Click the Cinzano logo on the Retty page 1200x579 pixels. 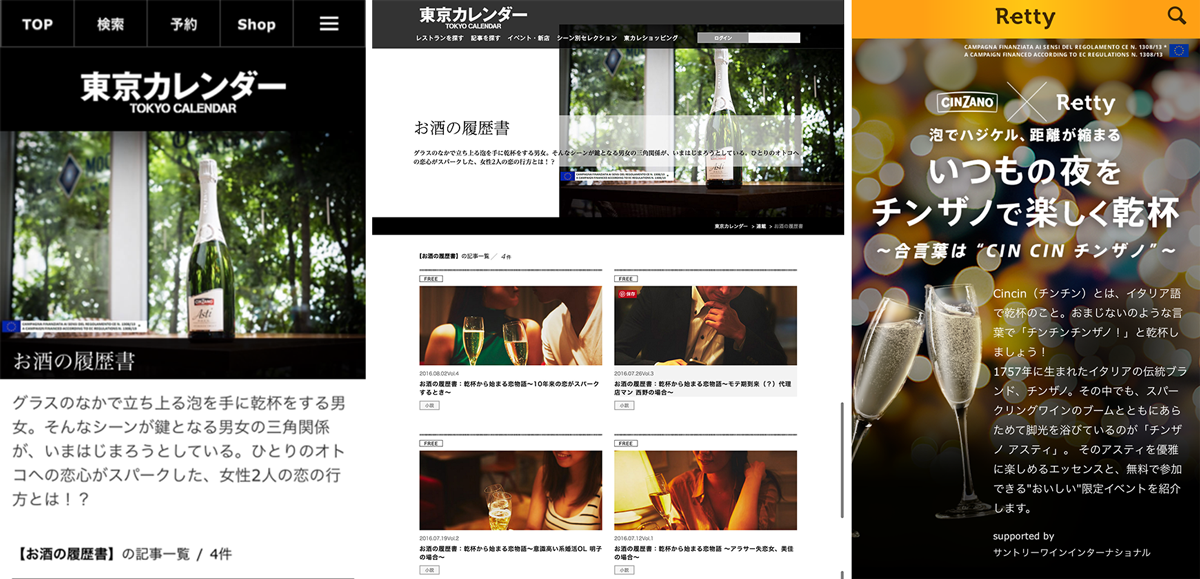point(968,103)
